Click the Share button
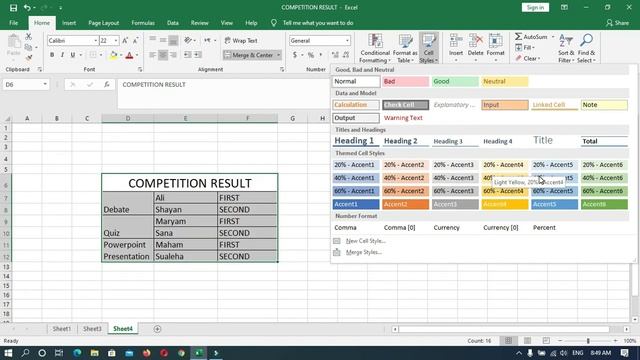The width and height of the screenshot is (640, 360). (x=617, y=23)
